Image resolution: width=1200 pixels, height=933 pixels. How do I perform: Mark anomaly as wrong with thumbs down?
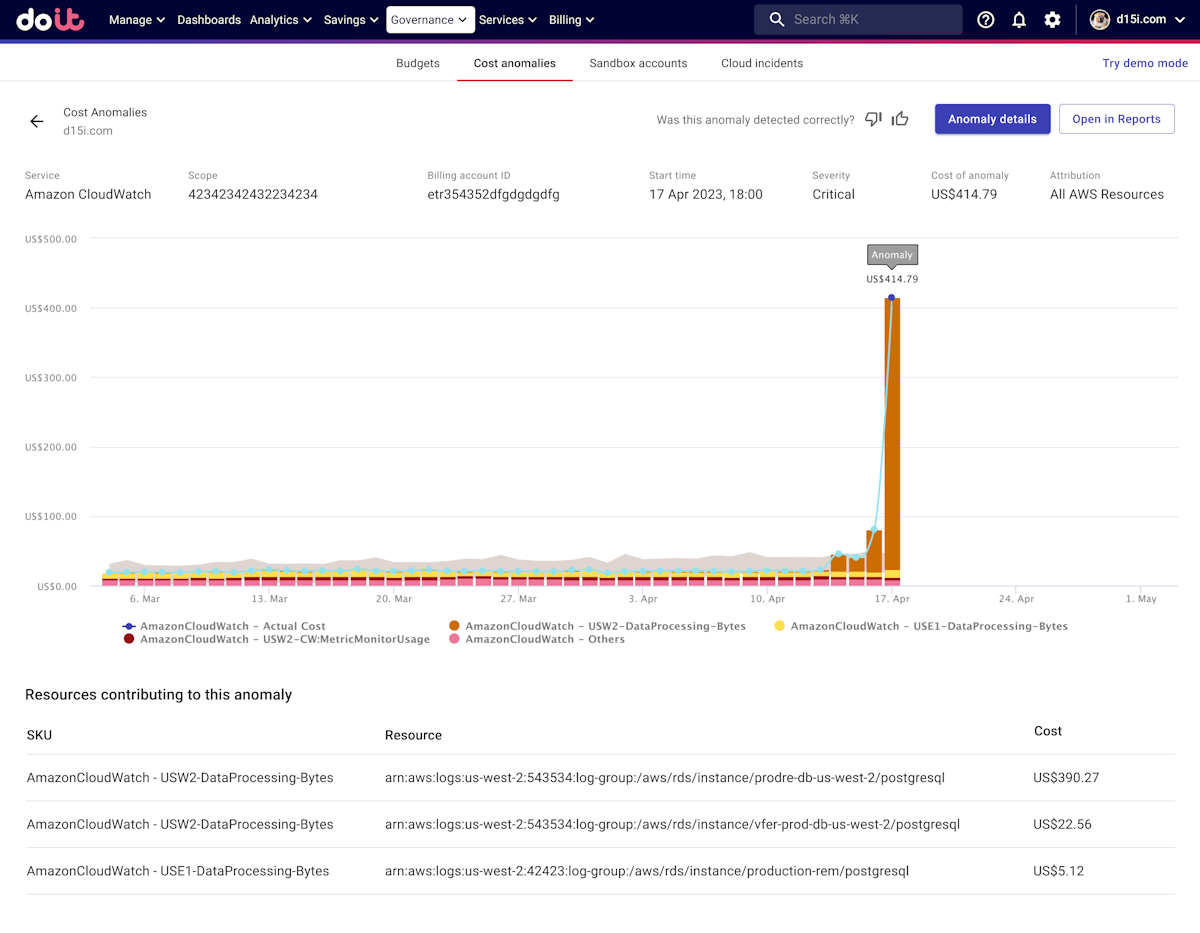[873, 119]
